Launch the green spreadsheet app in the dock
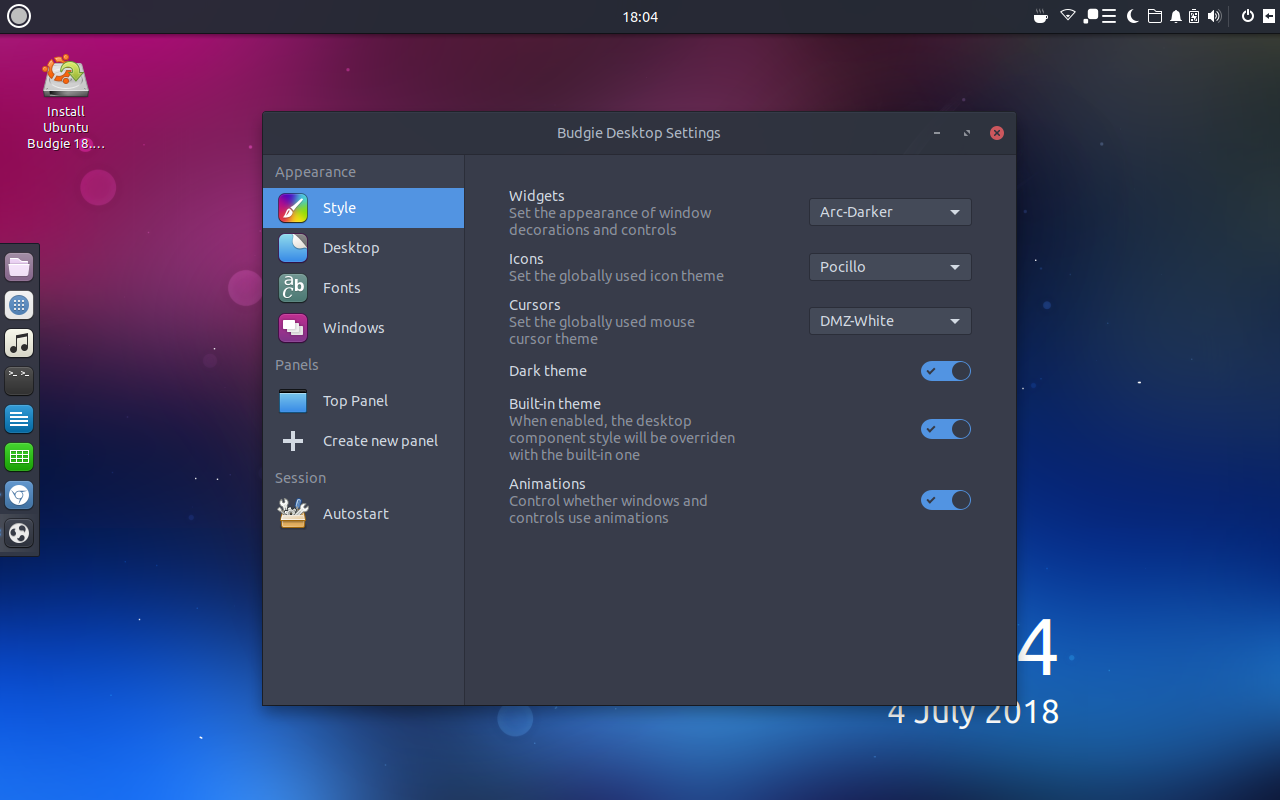 [19, 457]
